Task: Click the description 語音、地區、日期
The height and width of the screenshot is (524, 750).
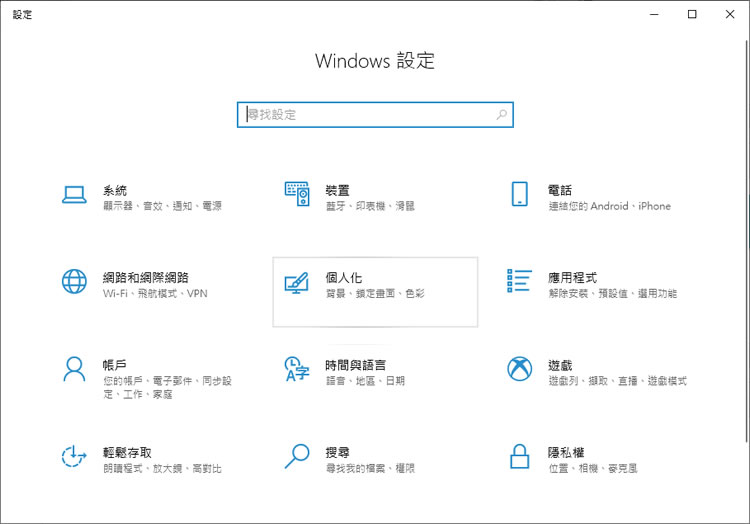Action: click(x=365, y=381)
